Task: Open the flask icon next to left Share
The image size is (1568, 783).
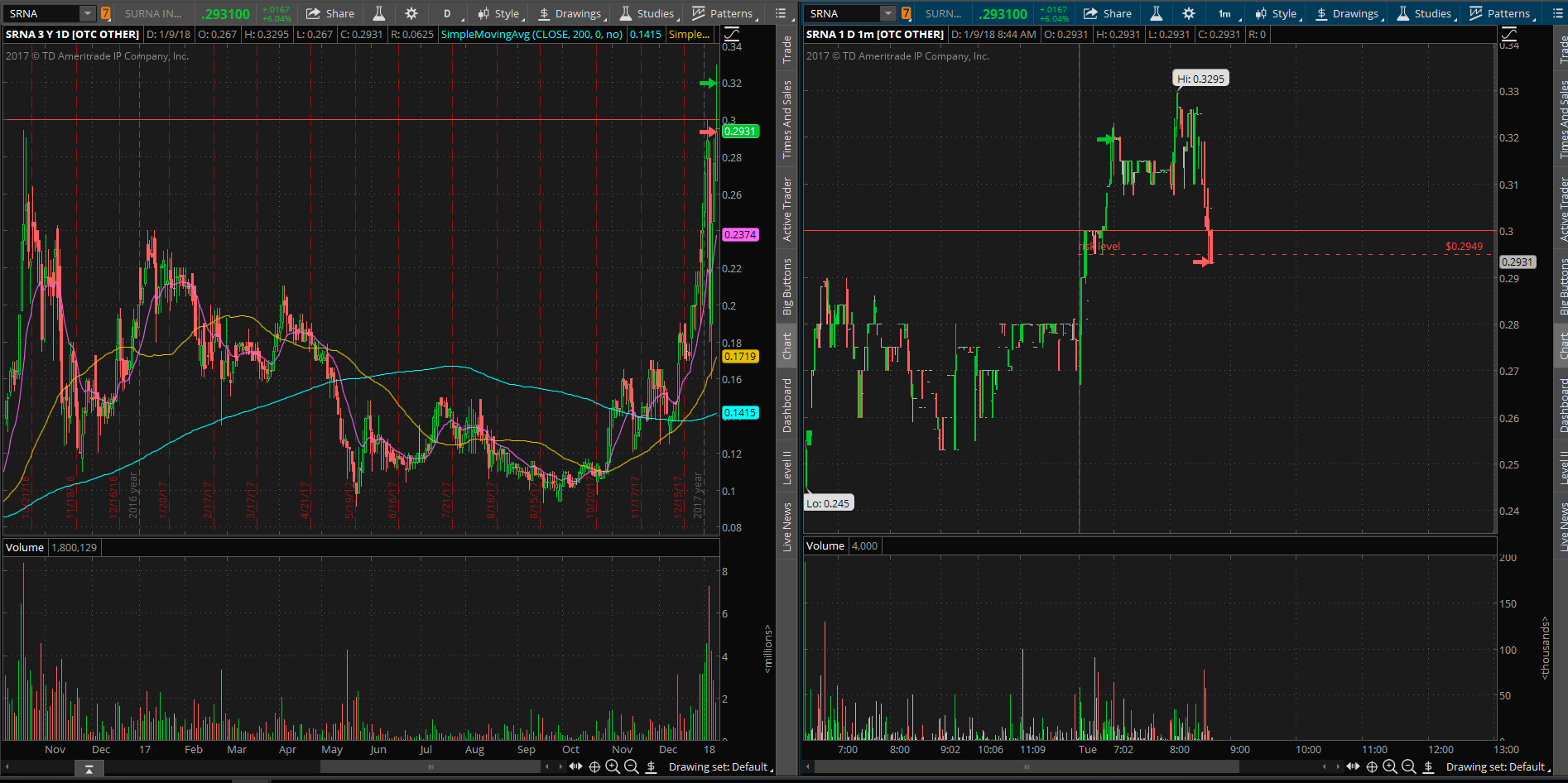Action: tap(379, 13)
